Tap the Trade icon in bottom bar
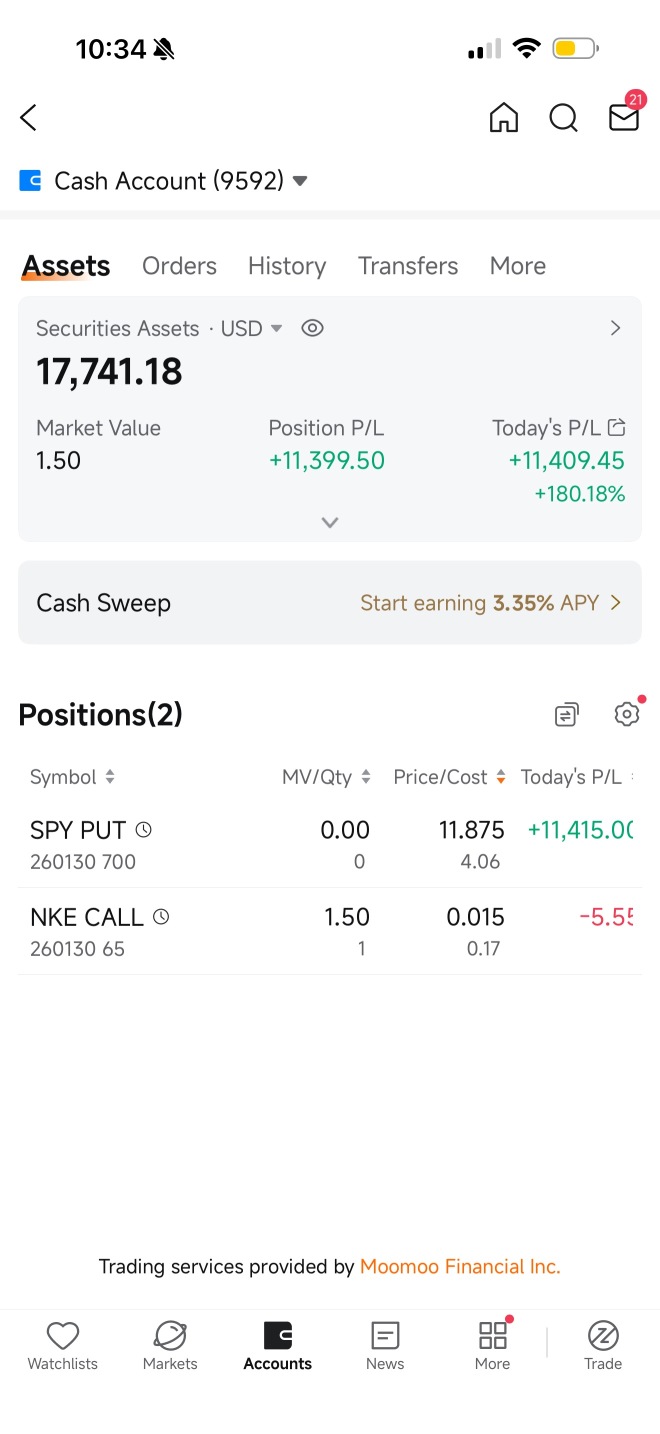This screenshot has height=1434, width=660. 603,1345
